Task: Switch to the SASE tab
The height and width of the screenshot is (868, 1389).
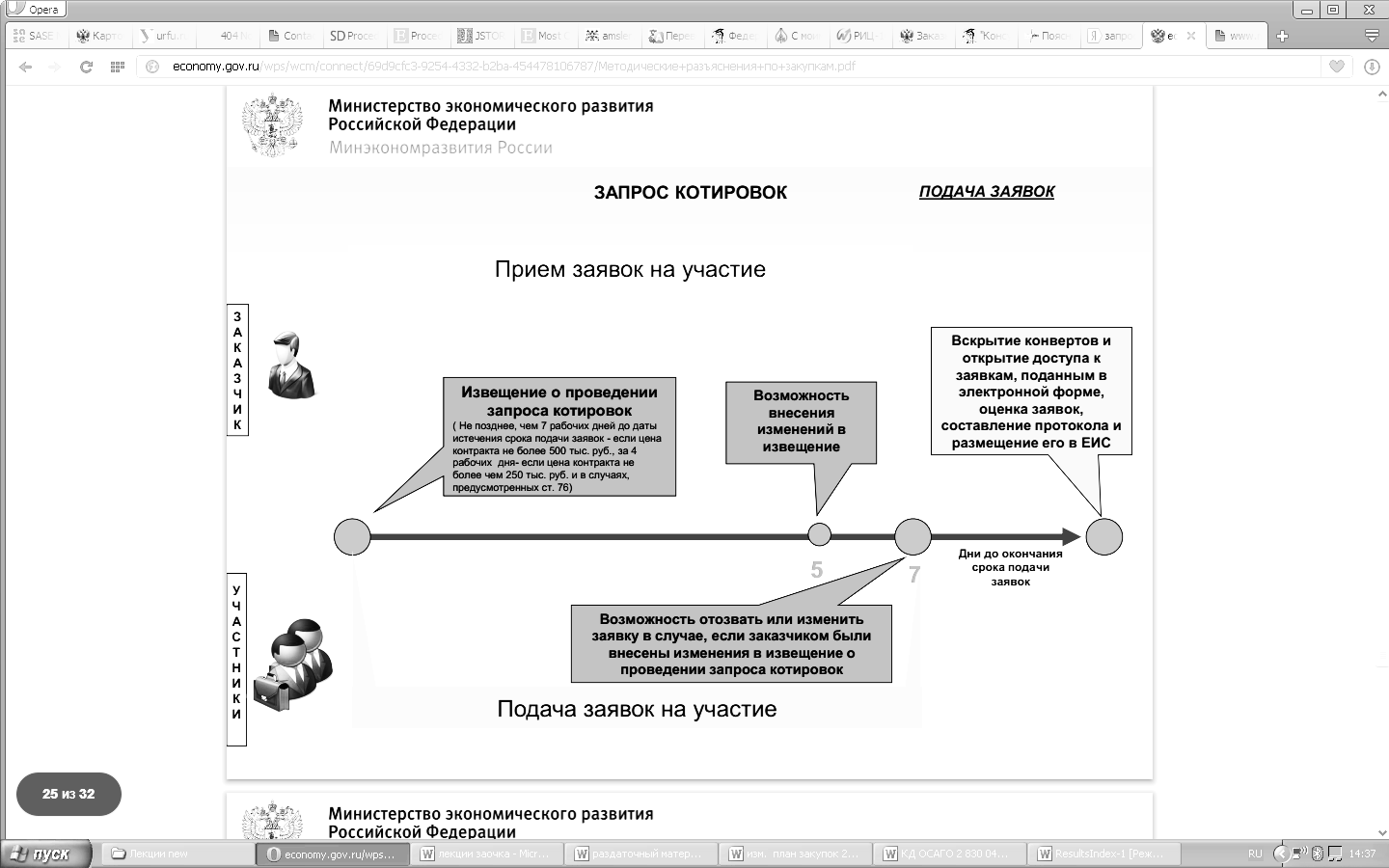Action: pos(36,36)
